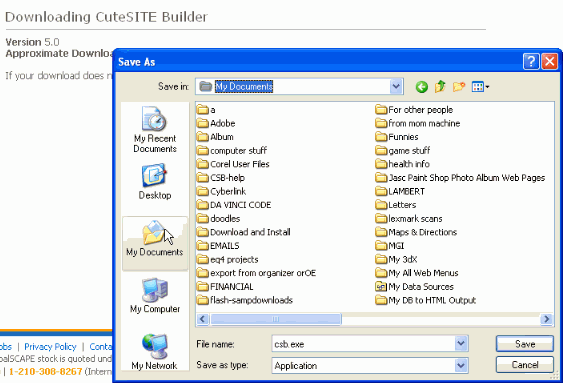Select the EMAILS folder
Viewport: 563px width, 383px height.
coord(218,246)
